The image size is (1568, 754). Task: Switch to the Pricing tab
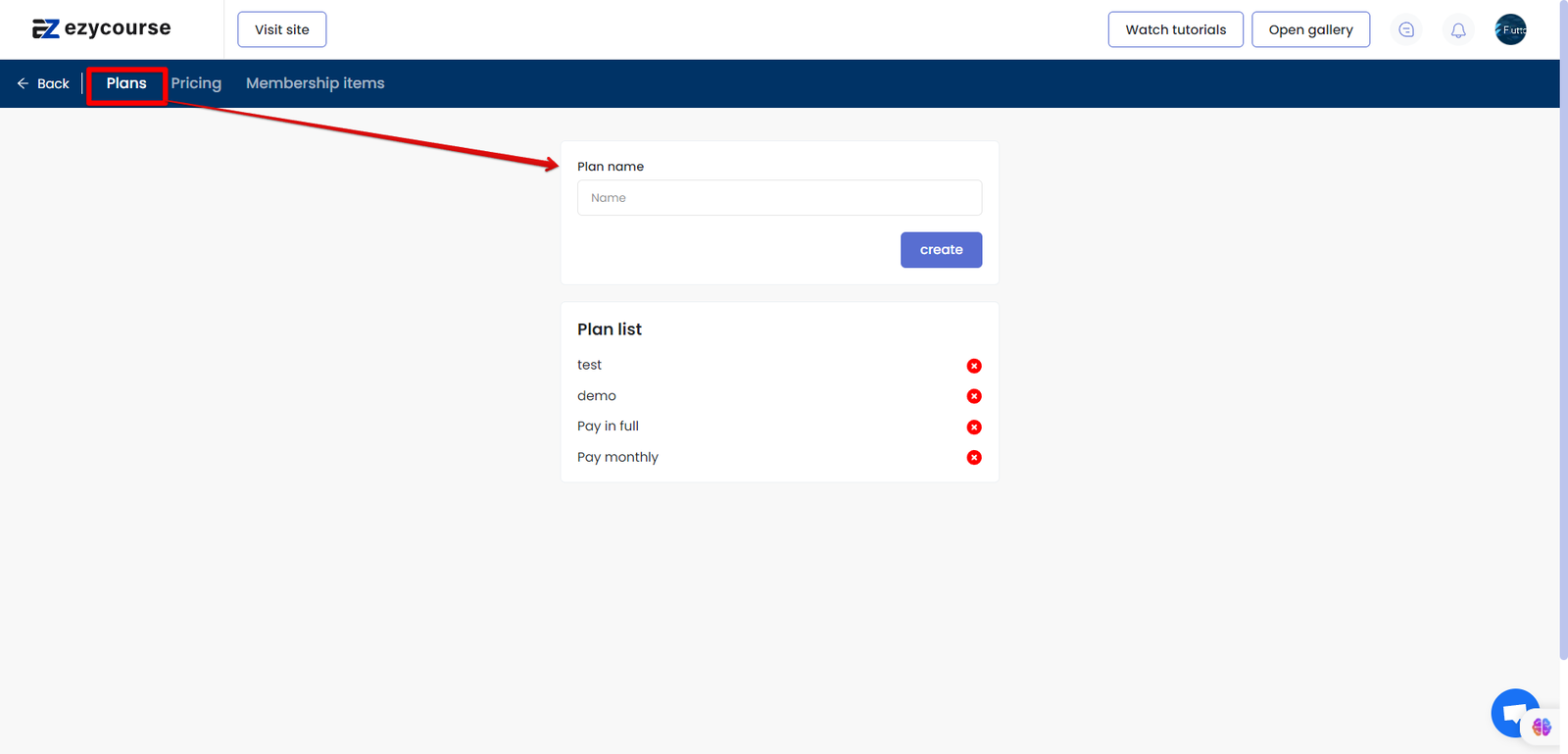196,83
